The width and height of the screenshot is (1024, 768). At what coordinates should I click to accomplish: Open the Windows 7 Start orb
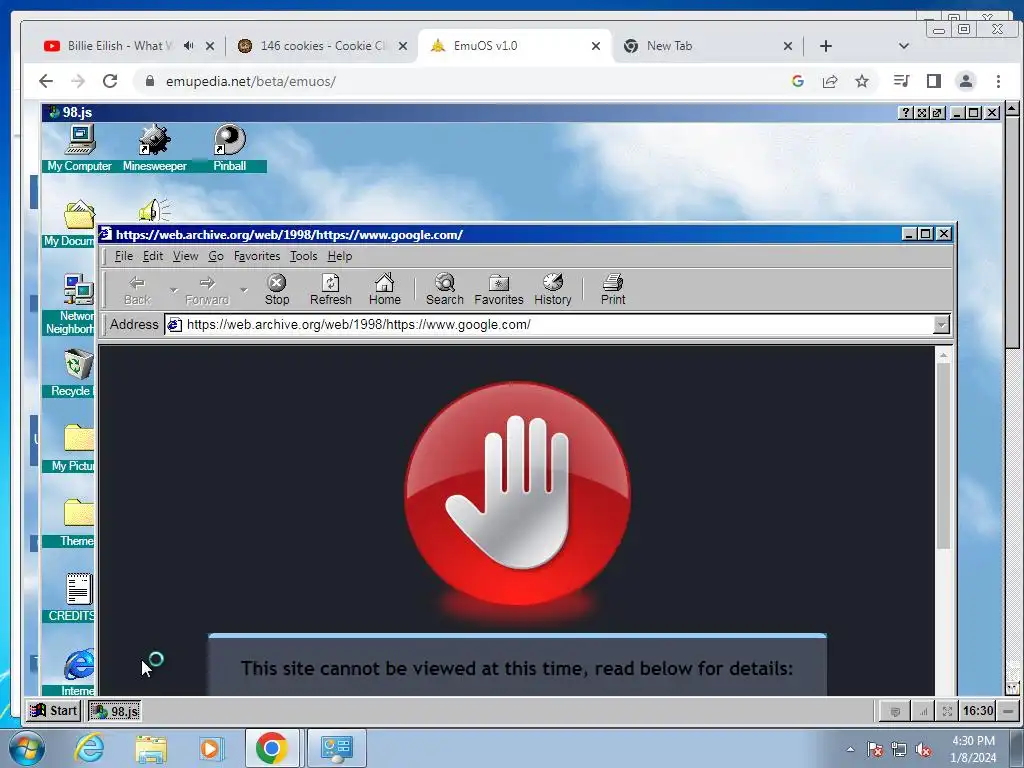coord(27,748)
